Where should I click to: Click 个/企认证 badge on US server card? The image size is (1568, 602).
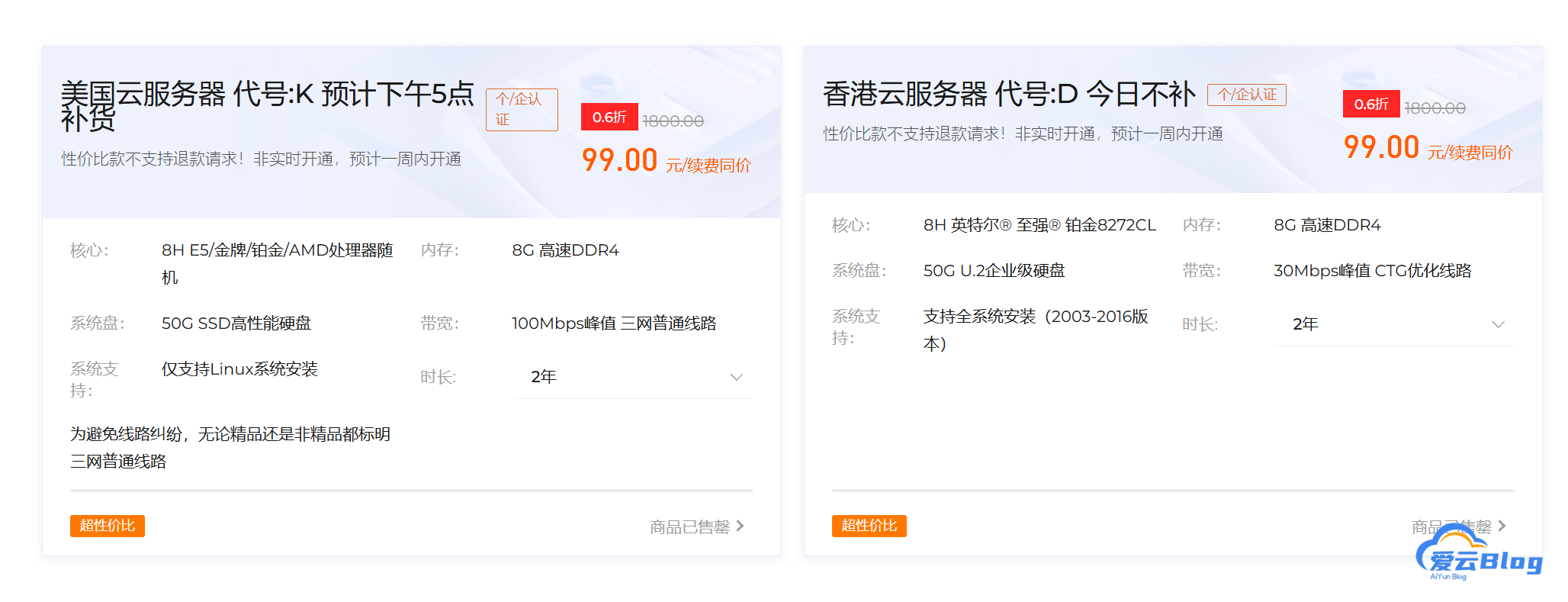pyautogui.click(x=522, y=109)
